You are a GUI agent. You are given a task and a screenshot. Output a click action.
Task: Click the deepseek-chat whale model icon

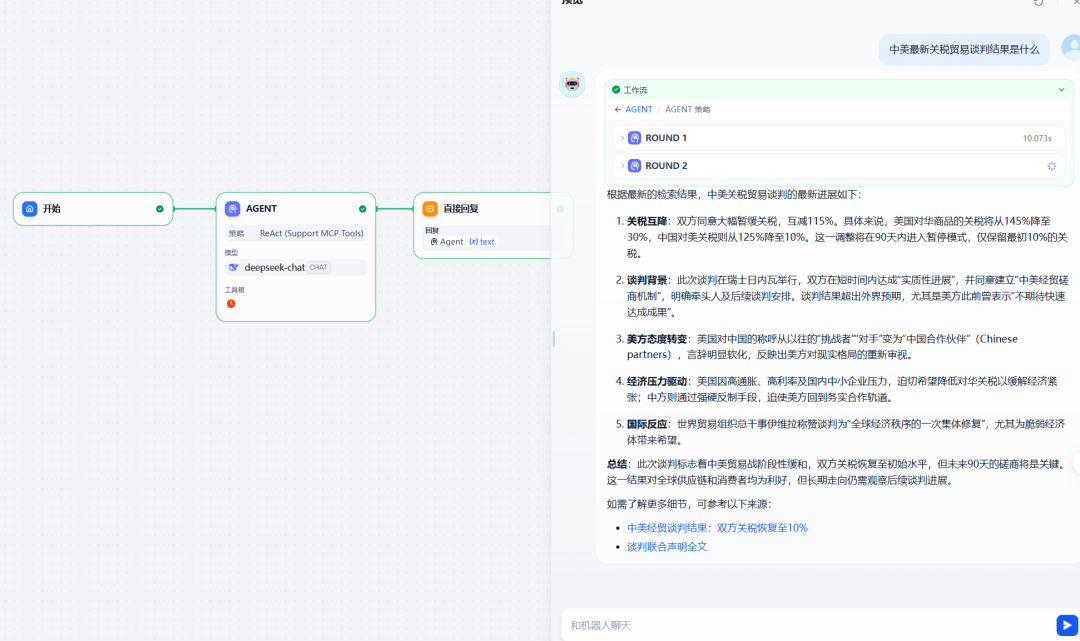(x=233, y=267)
